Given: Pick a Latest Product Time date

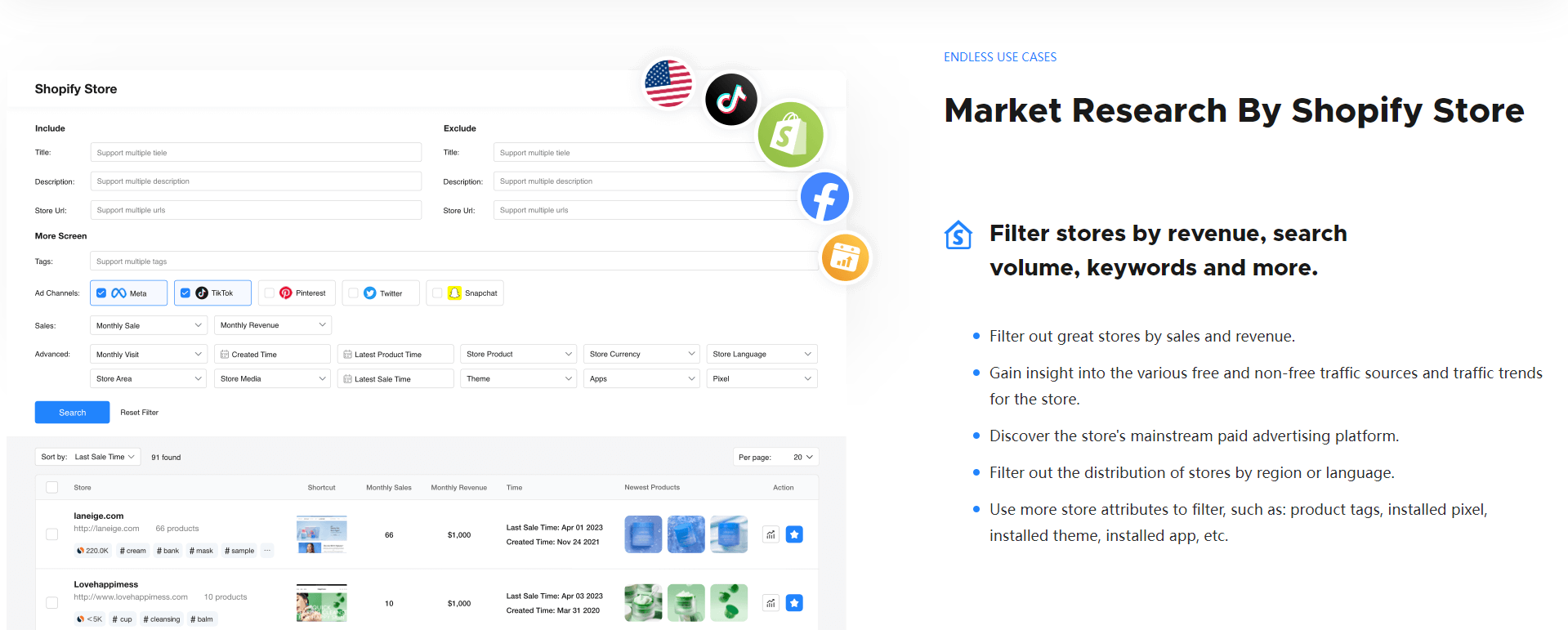Looking at the screenshot, I should coord(395,354).
